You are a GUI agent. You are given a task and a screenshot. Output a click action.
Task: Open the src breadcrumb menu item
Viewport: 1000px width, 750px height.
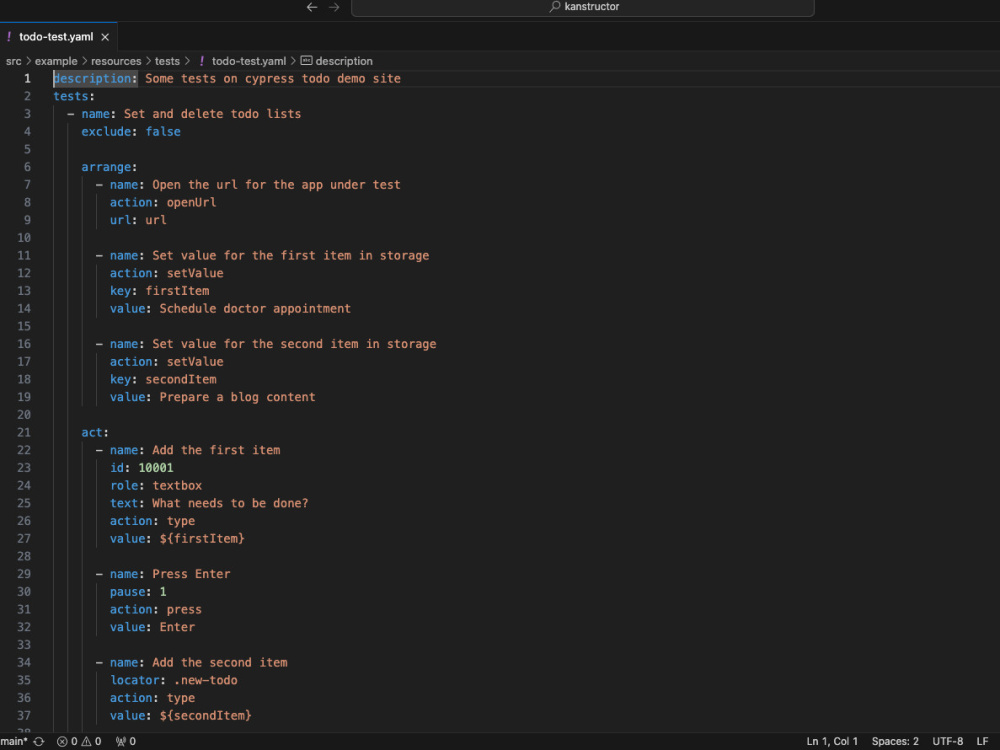14,61
